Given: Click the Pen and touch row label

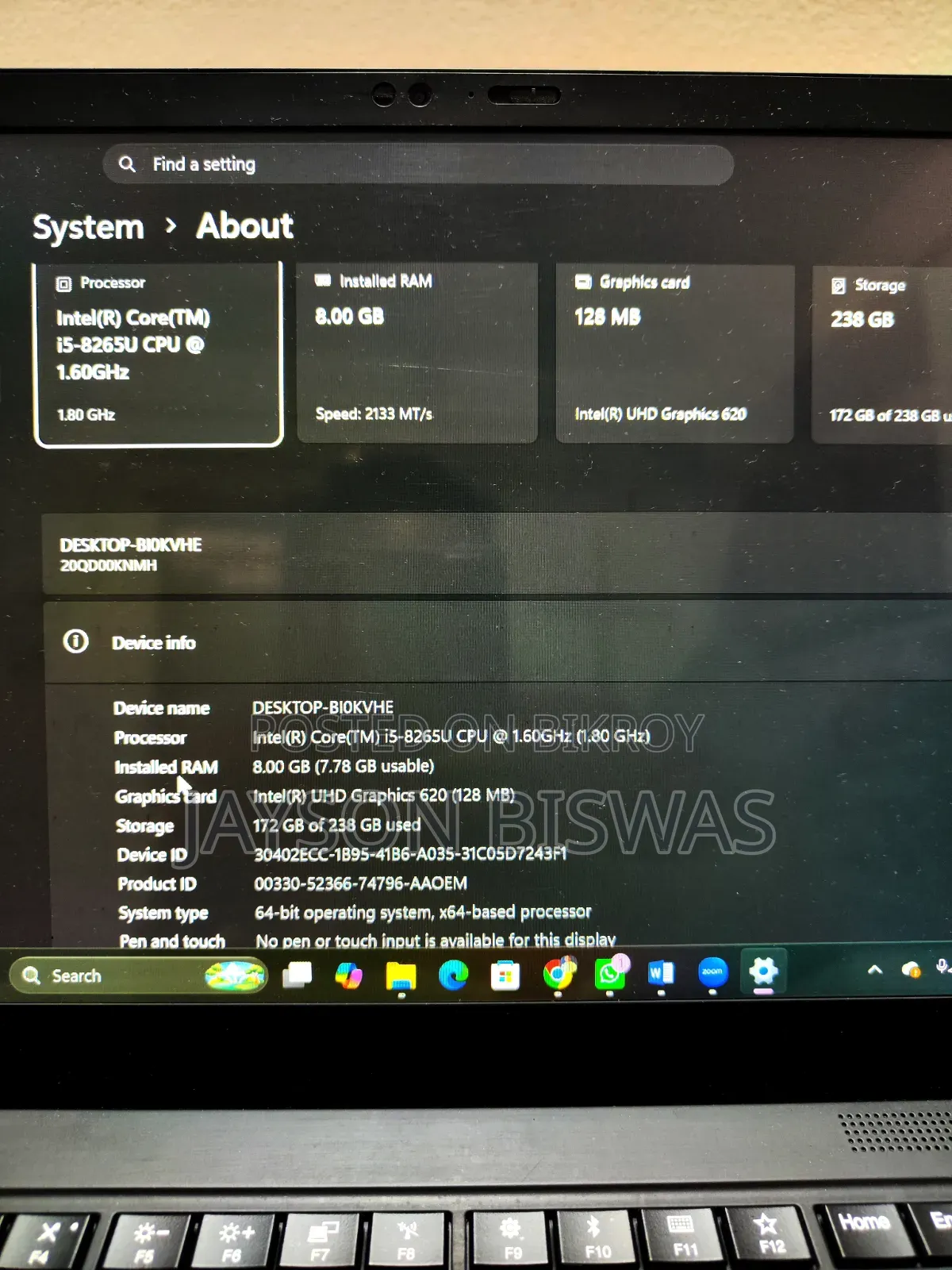Looking at the screenshot, I should [172, 941].
